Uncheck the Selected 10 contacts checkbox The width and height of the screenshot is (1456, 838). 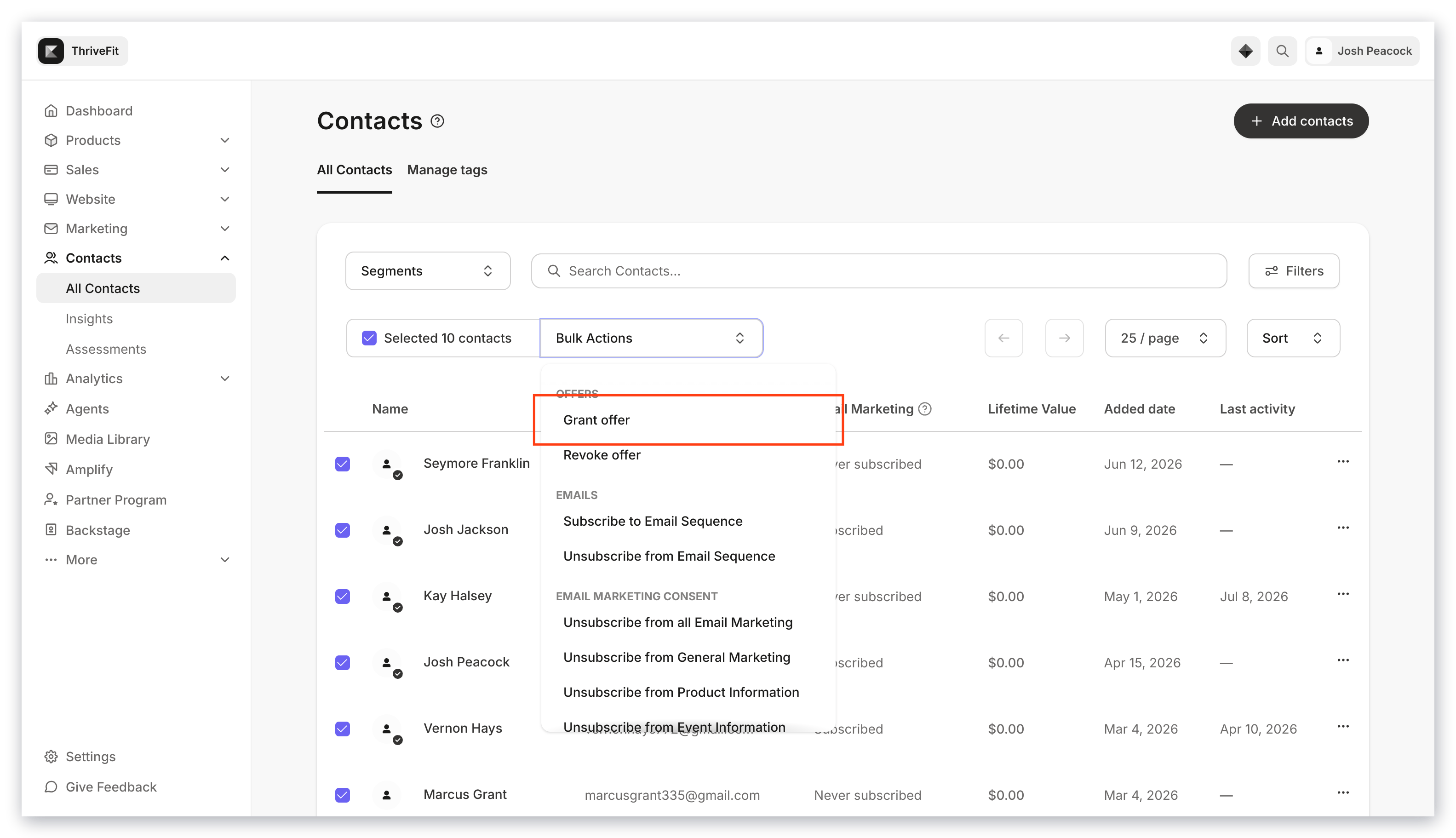pos(369,338)
